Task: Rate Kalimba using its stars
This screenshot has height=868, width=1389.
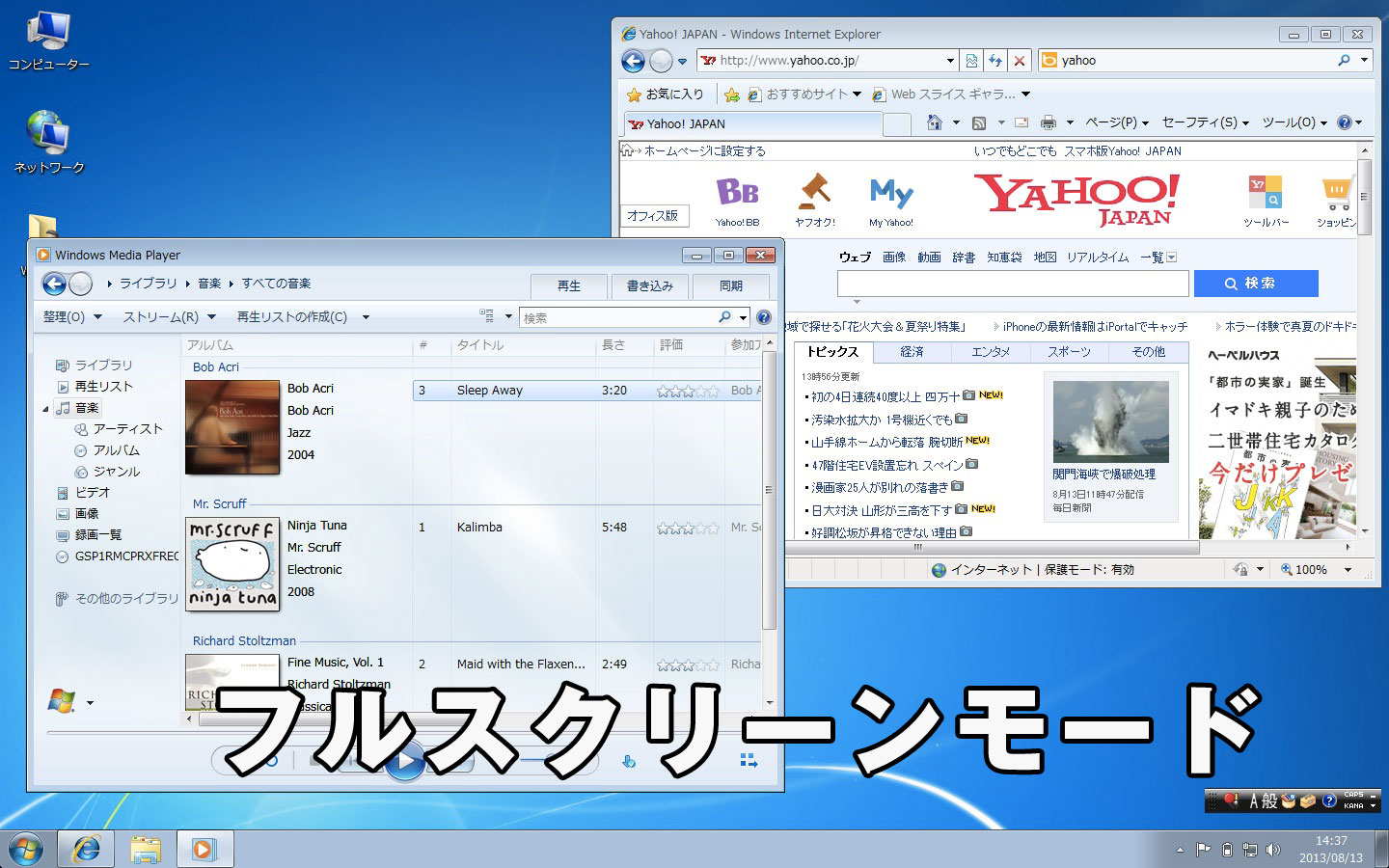Action: coord(688,528)
